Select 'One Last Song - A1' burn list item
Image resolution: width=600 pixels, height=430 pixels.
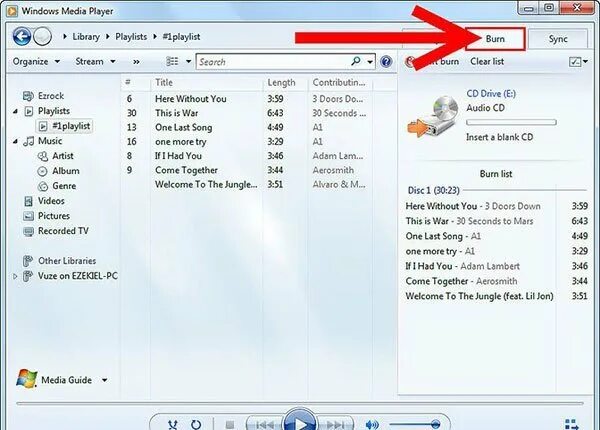tap(496, 236)
